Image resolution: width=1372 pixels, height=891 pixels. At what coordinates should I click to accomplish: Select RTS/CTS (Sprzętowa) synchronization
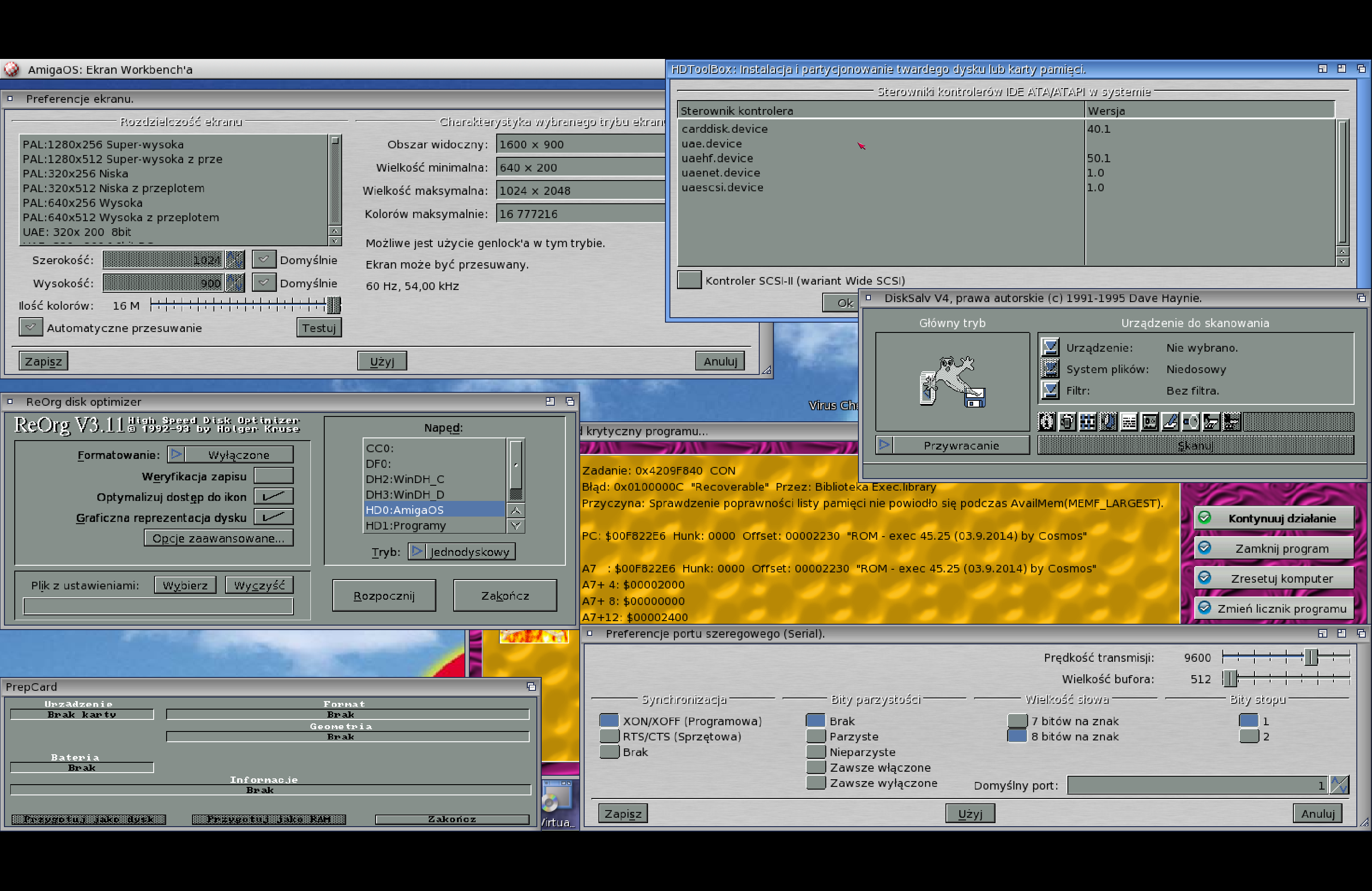click(609, 736)
